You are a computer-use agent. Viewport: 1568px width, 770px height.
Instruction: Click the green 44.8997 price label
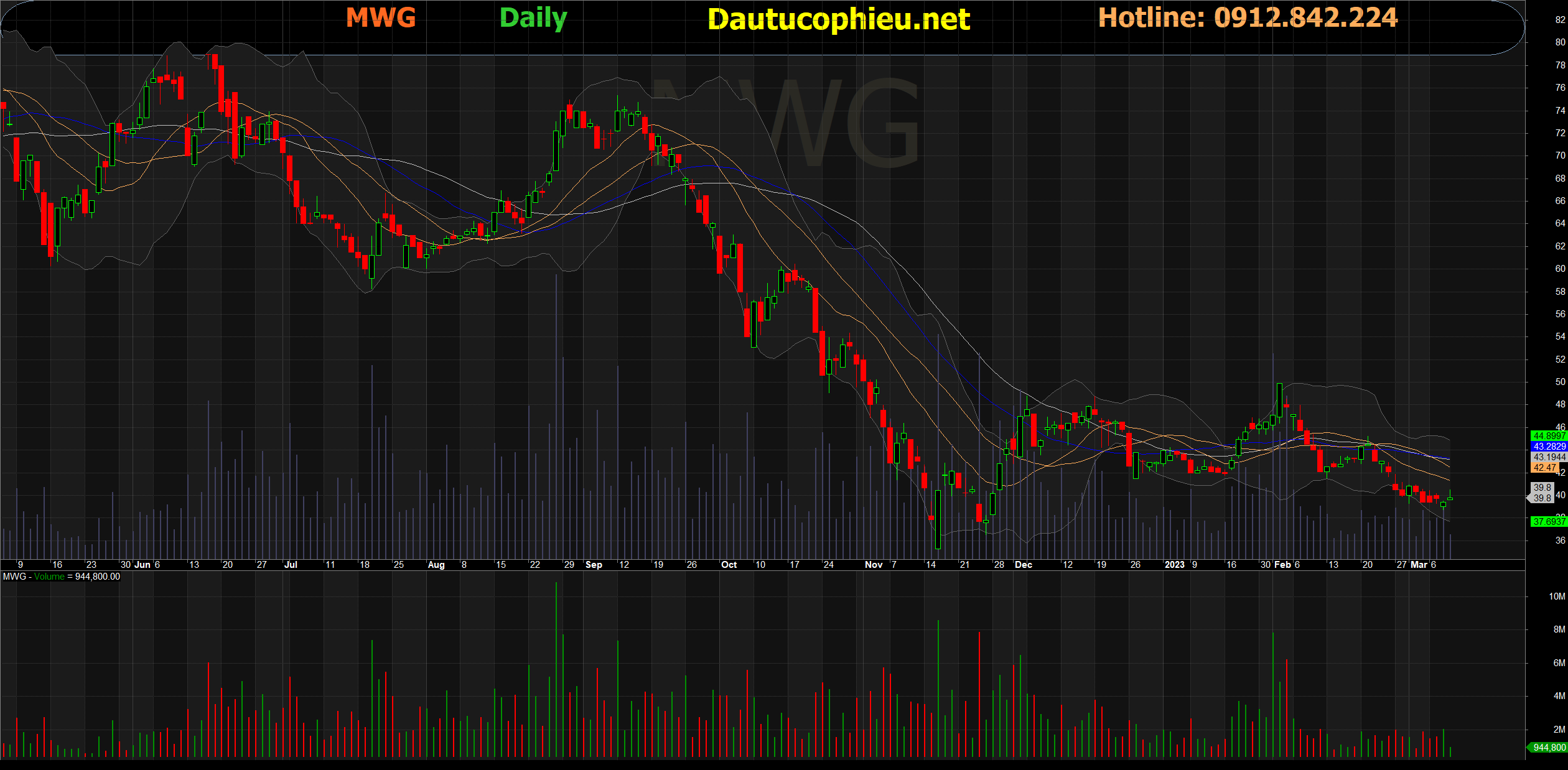coord(1548,436)
